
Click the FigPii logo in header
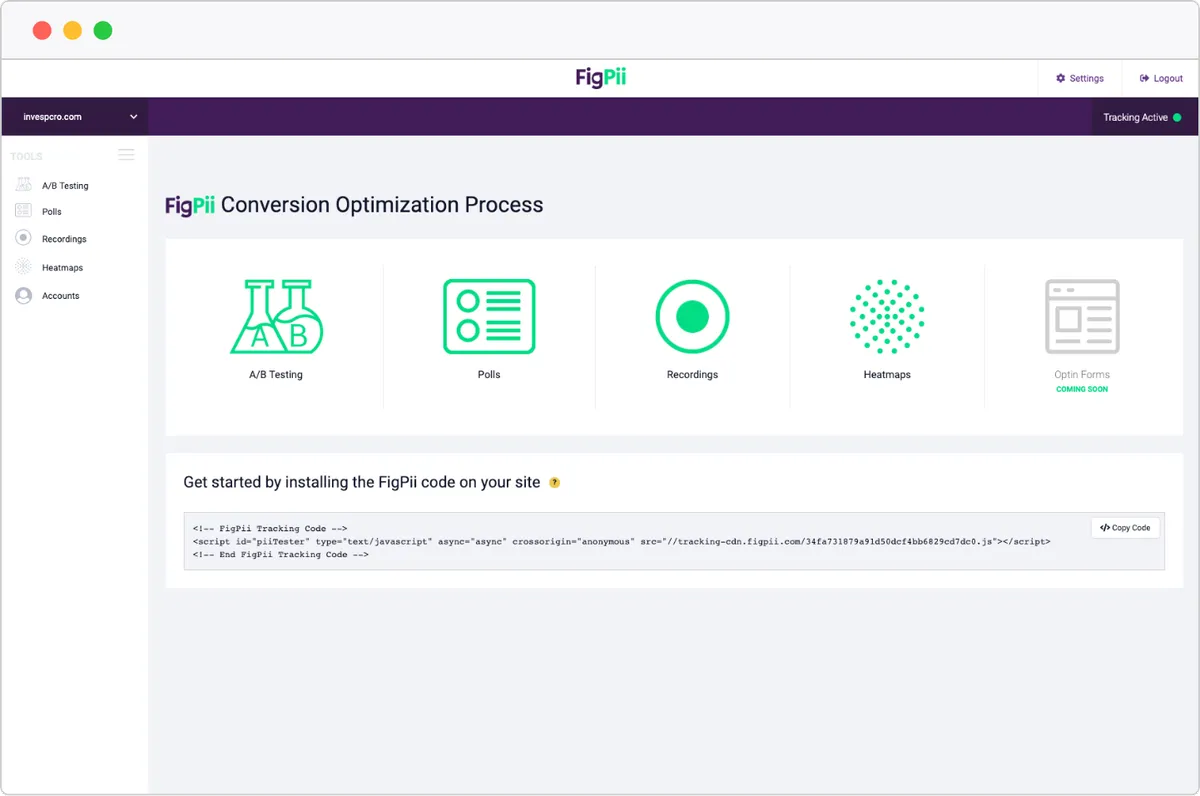(x=601, y=77)
